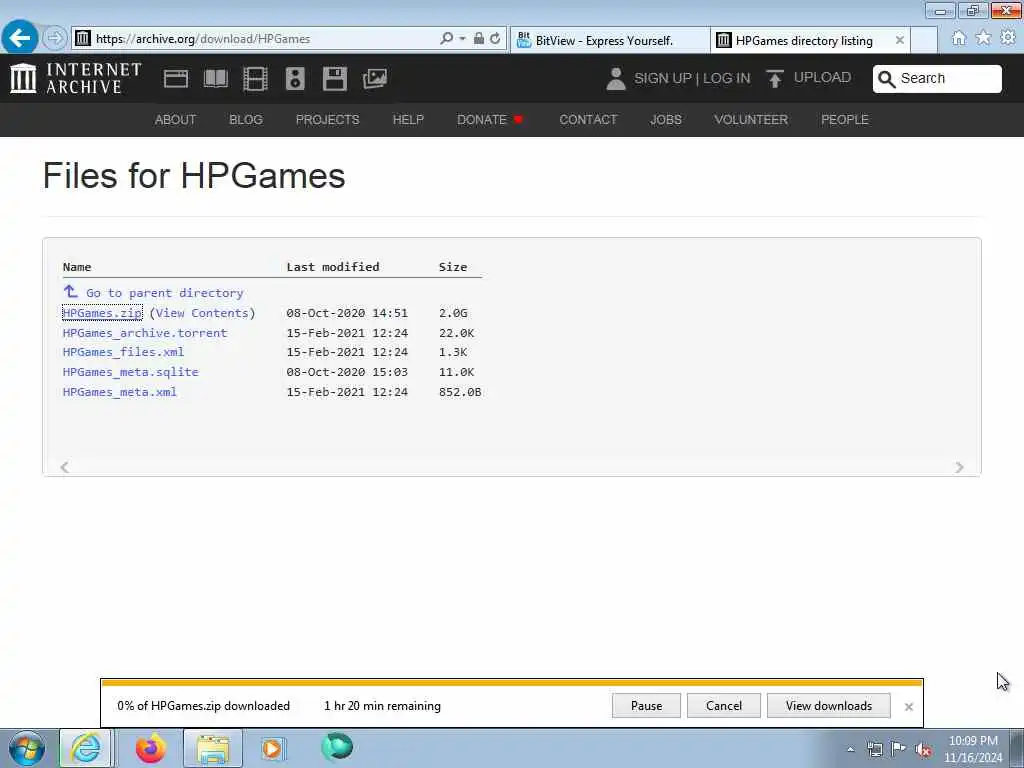Image resolution: width=1024 pixels, height=768 pixels.
Task: Close the HPGames directory listing tab
Action: coord(900,40)
